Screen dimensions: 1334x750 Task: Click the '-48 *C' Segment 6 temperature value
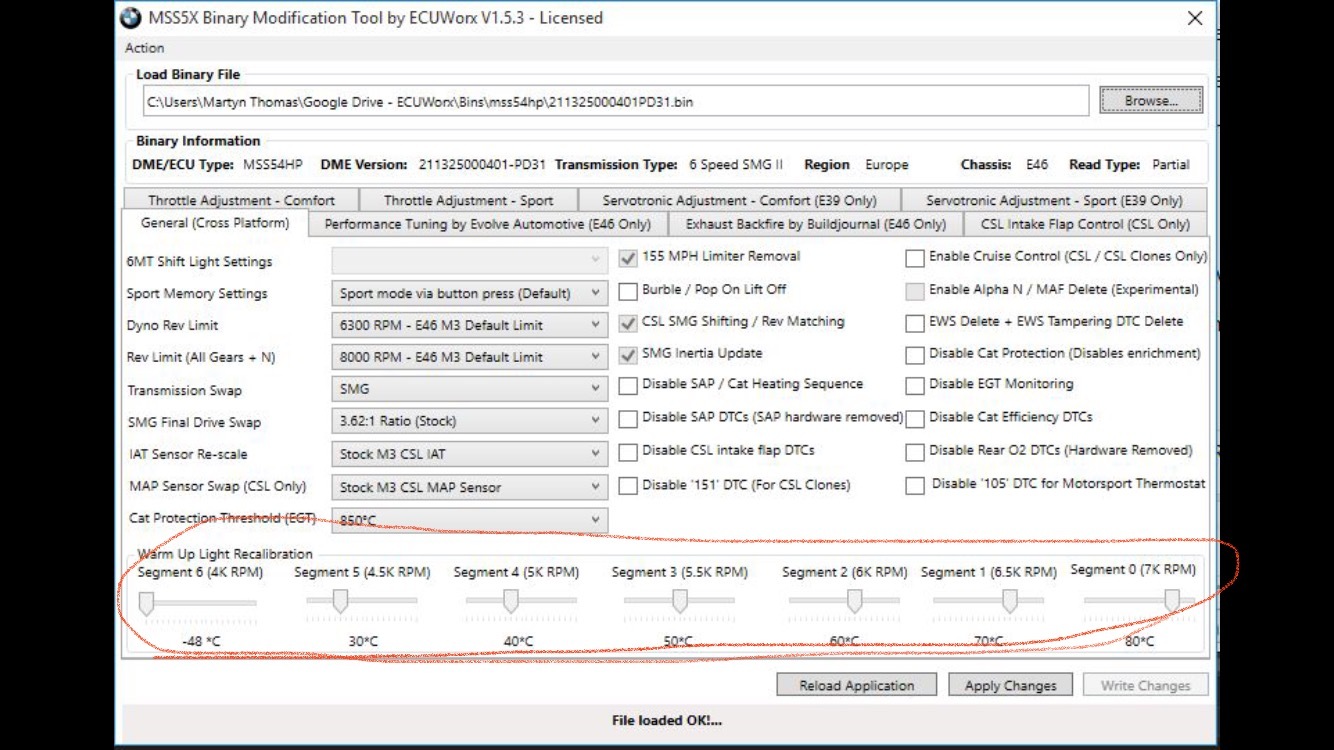coord(202,641)
